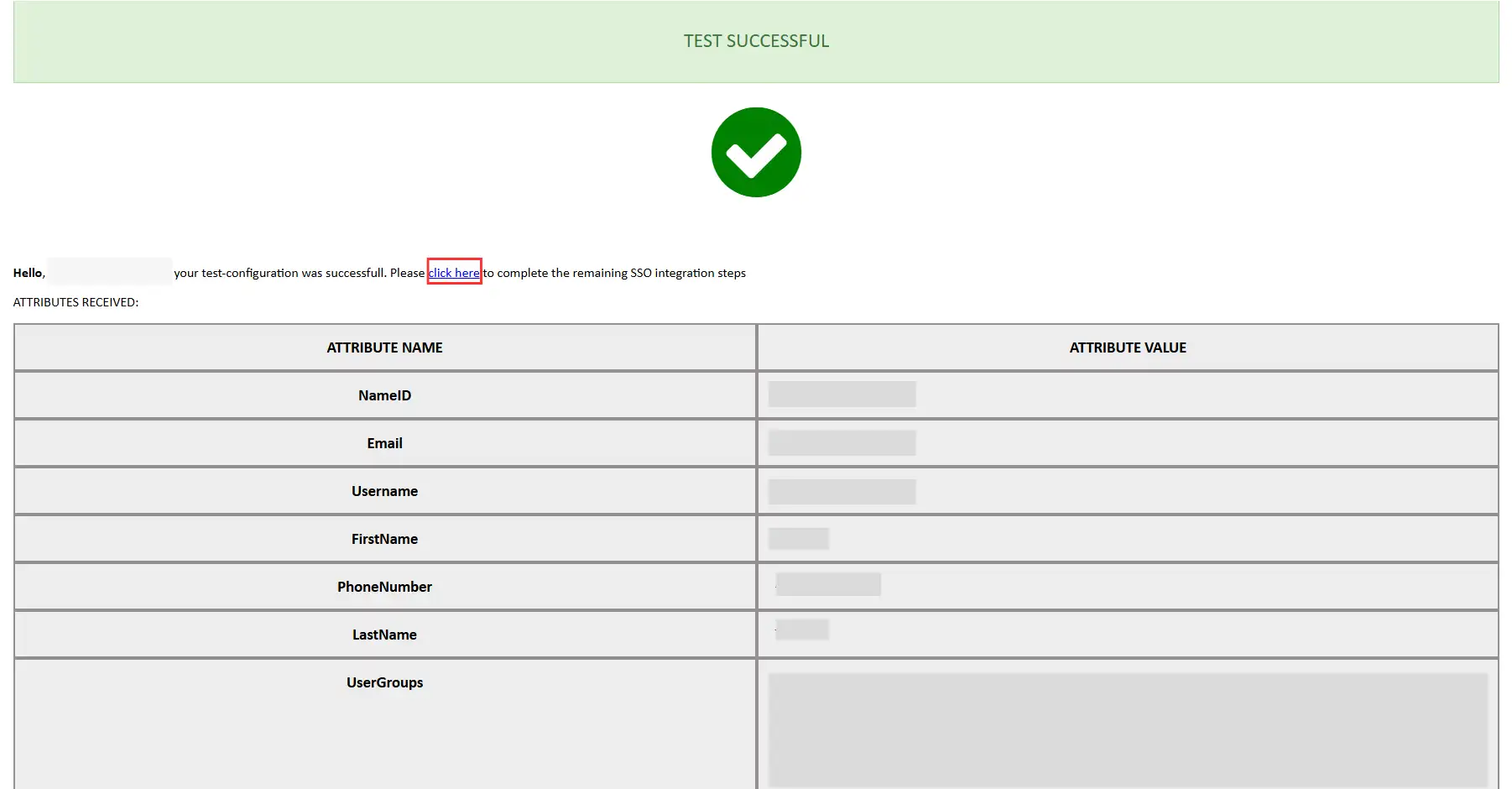The image size is (1512, 789).
Task: Click the redacted UserGroups value block
Action: pyautogui.click(x=1128, y=730)
